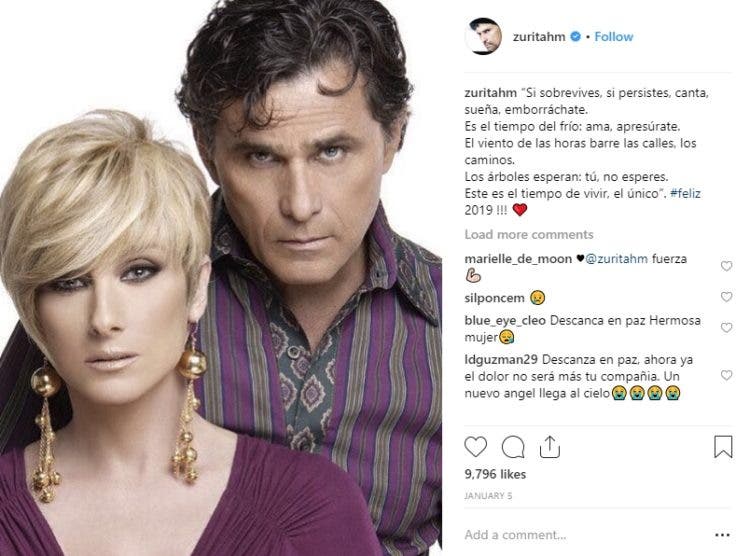
Task: Open the three-dot more options menu
Action: tap(722, 535)
